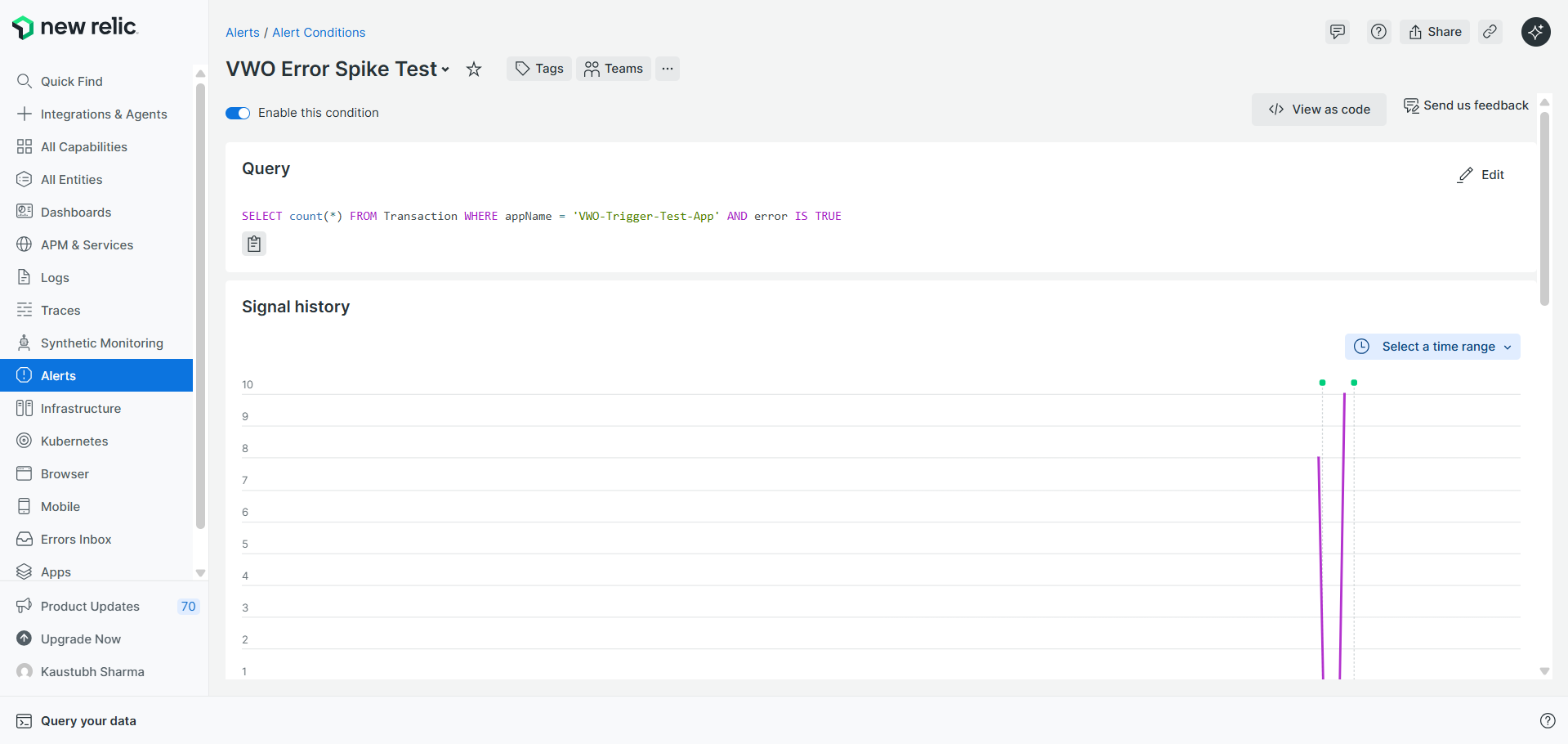Click the bottom-right help icon
1568x744 pixels.
tap(1548, 720)
